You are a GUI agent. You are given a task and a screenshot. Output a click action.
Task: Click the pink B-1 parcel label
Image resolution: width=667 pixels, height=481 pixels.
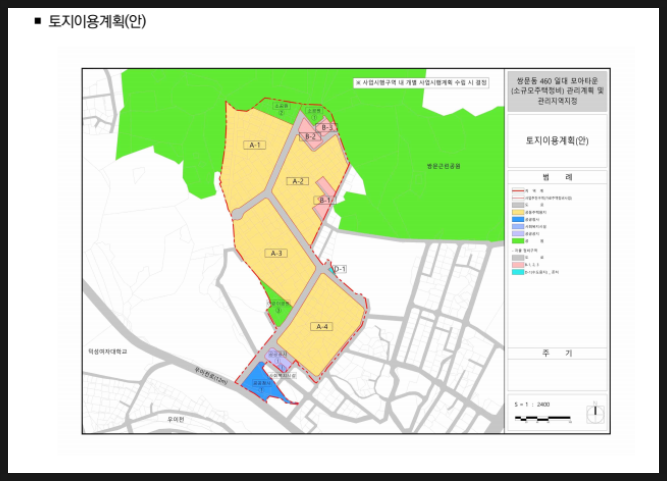point(323,200)
